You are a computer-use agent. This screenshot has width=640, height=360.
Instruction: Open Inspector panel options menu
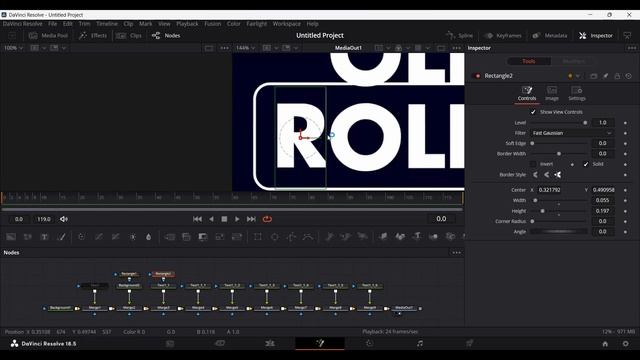point(632,48)
